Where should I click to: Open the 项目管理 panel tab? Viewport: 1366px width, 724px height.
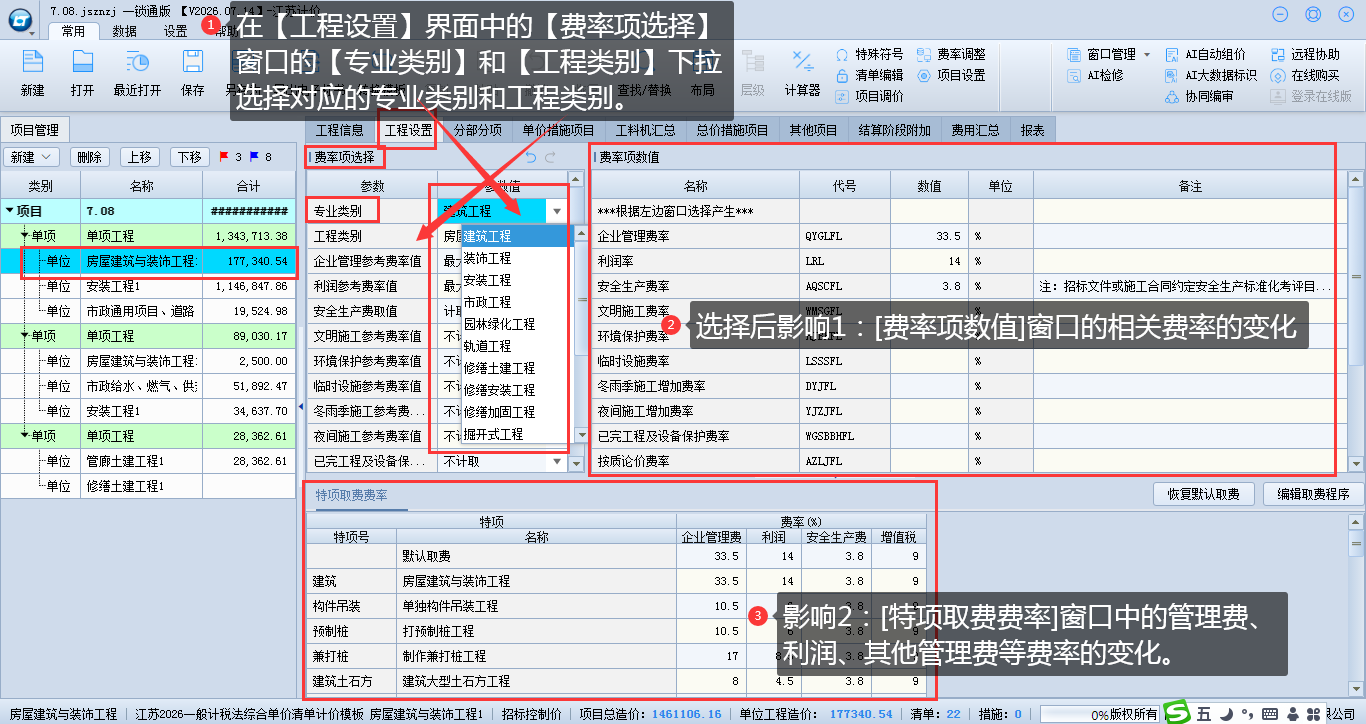pos(34,130)
